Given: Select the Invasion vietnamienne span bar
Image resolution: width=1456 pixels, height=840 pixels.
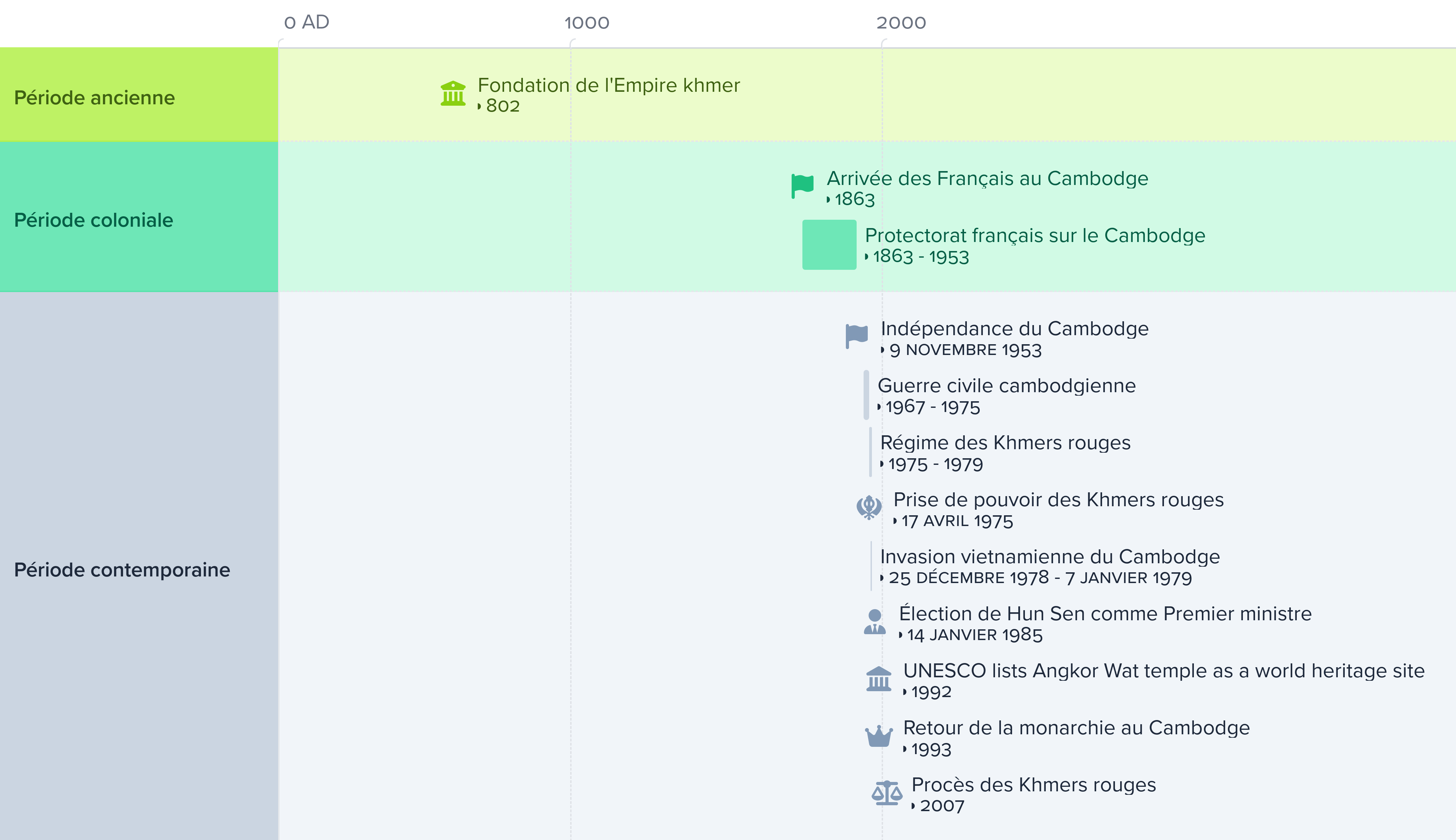Looking at the screenshot, I should point(871,566).
